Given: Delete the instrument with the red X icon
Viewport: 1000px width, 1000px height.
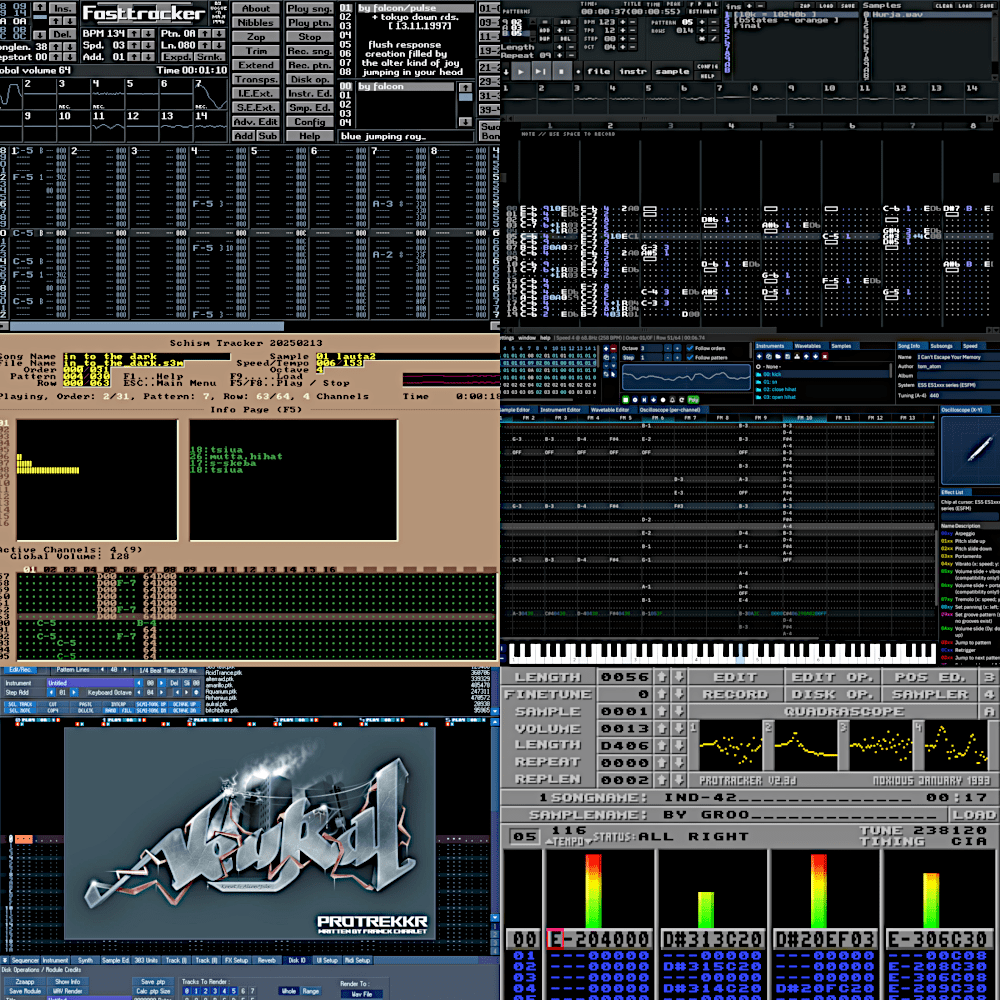Looking at the screenshot, I should [825, 357].
